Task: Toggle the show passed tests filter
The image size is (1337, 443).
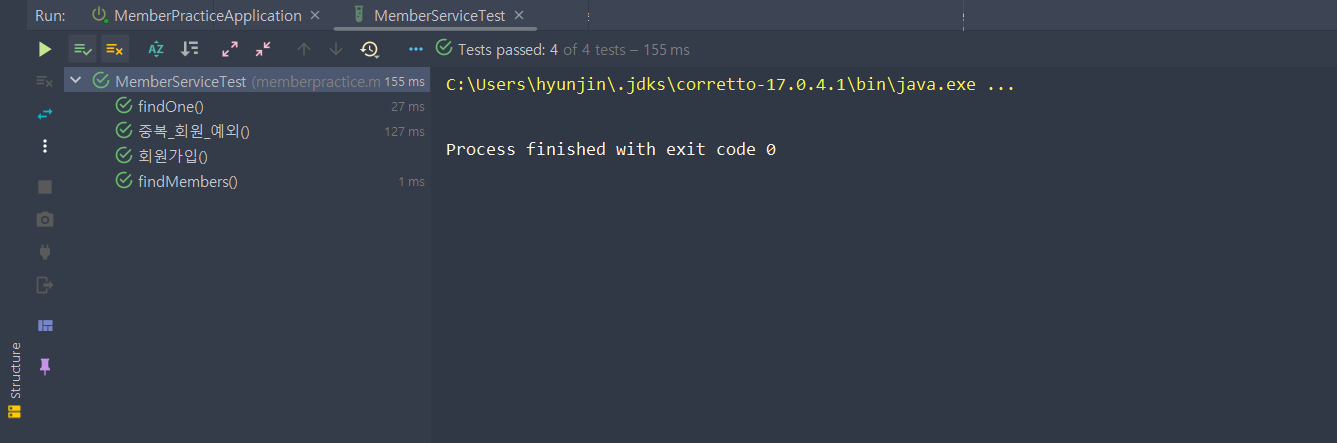Action: pos(82,49)
